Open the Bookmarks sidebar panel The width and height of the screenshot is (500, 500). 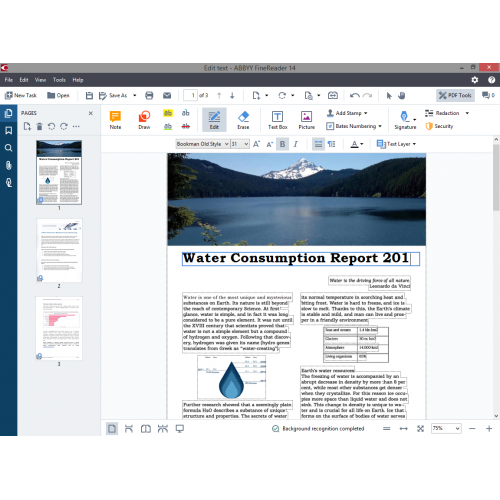pos(9,130)
